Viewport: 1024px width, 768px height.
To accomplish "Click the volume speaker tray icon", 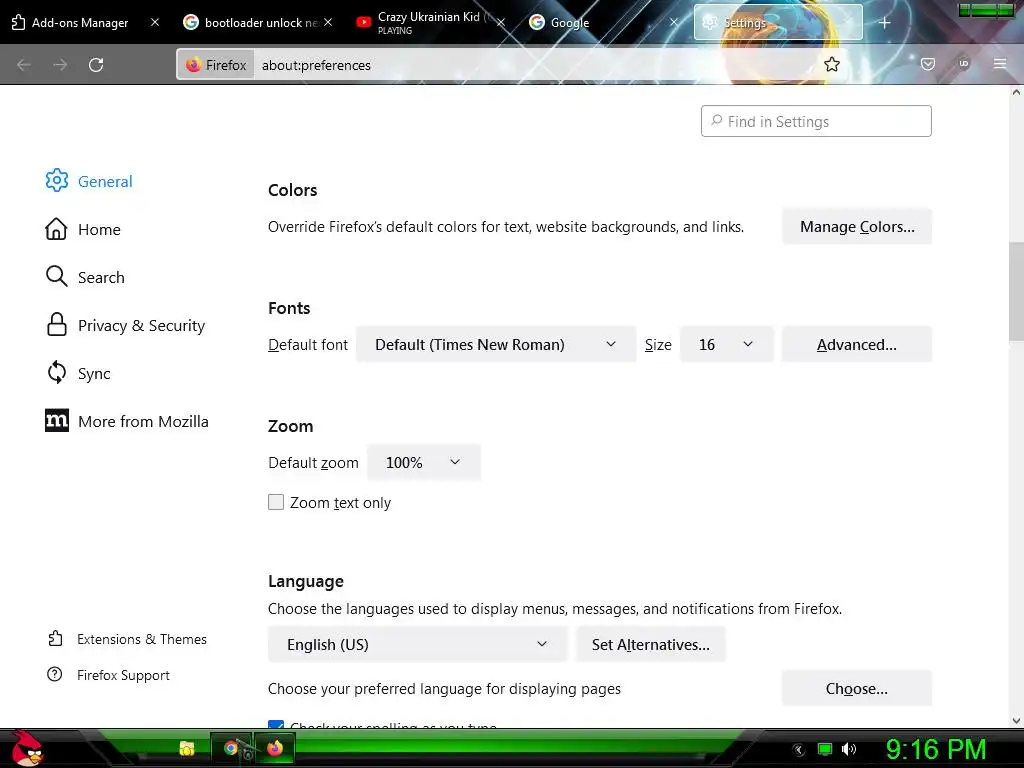I will [848, 749].
